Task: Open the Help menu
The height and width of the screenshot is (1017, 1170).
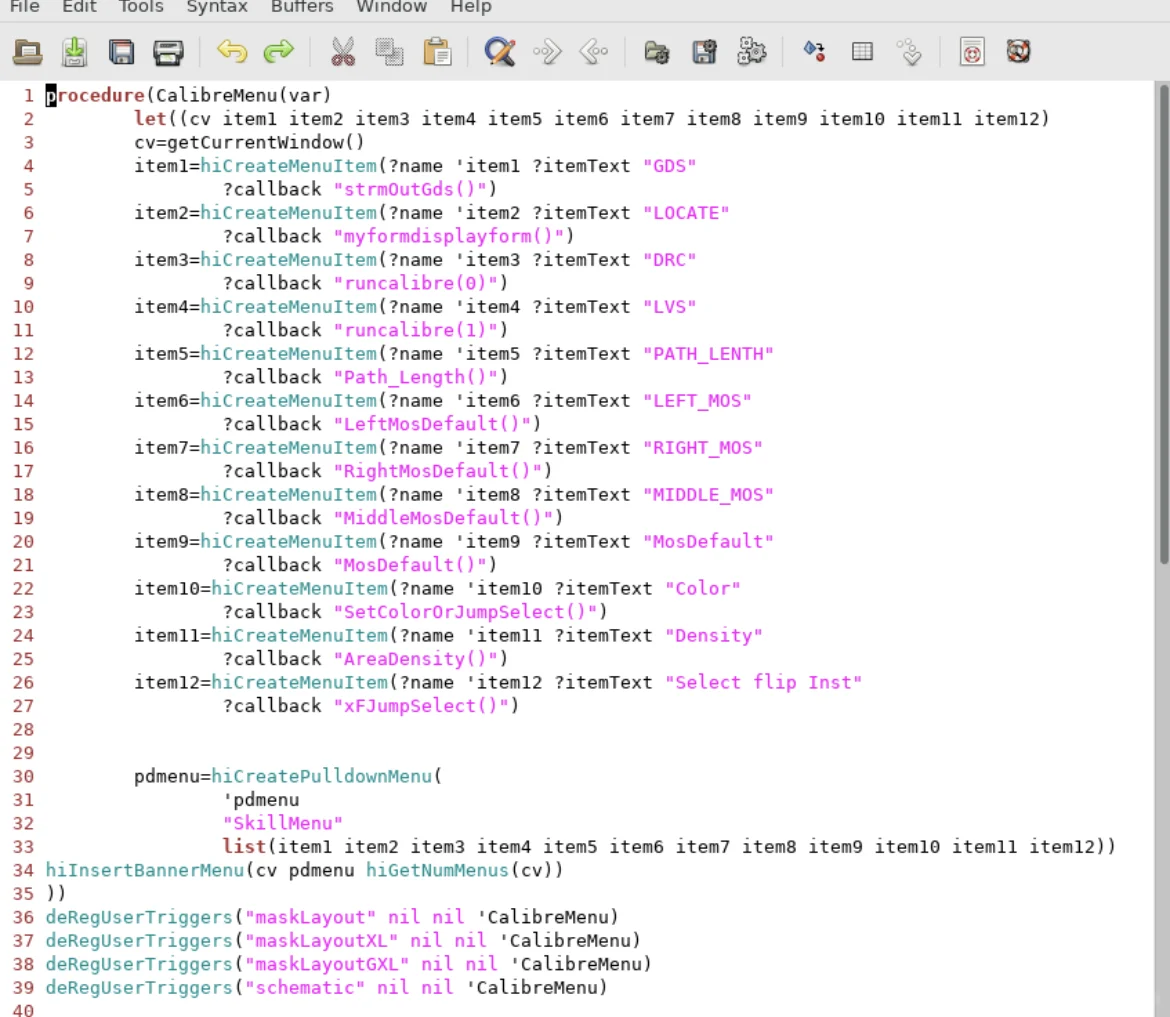Action: coord(471,7)
